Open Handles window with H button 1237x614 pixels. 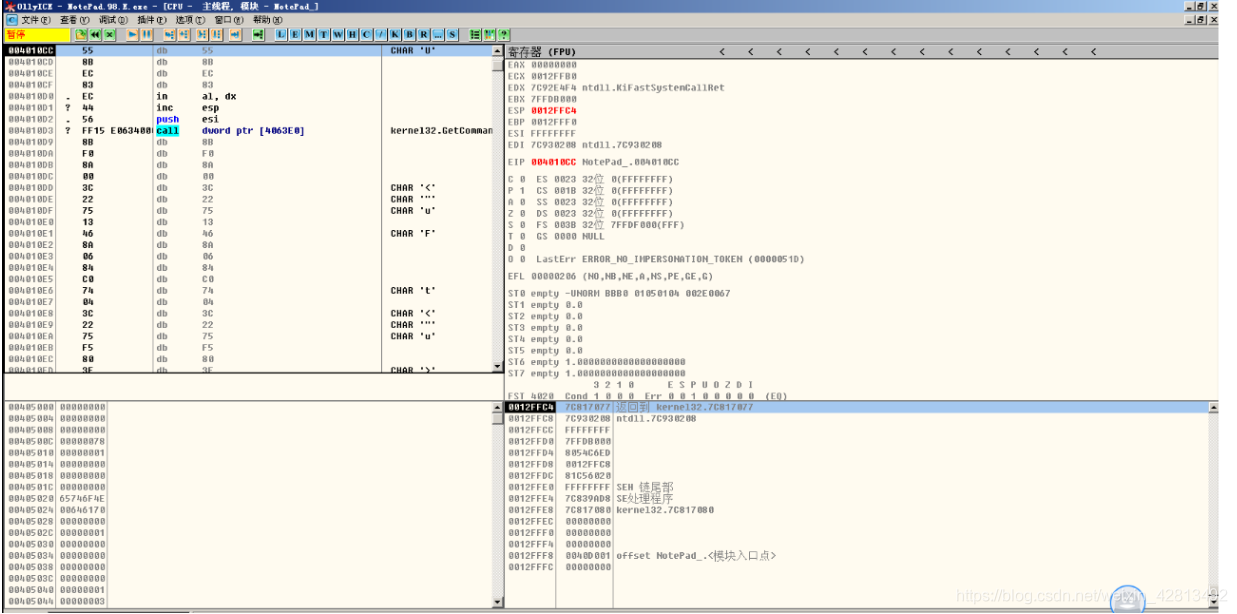point(352,34)
